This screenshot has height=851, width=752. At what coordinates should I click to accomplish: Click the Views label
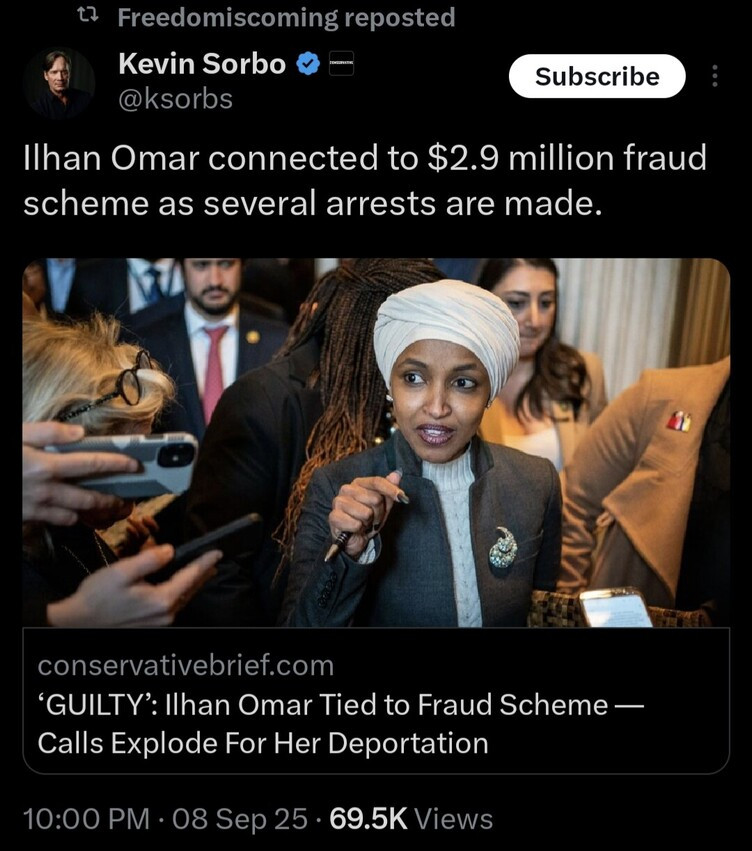454,818
